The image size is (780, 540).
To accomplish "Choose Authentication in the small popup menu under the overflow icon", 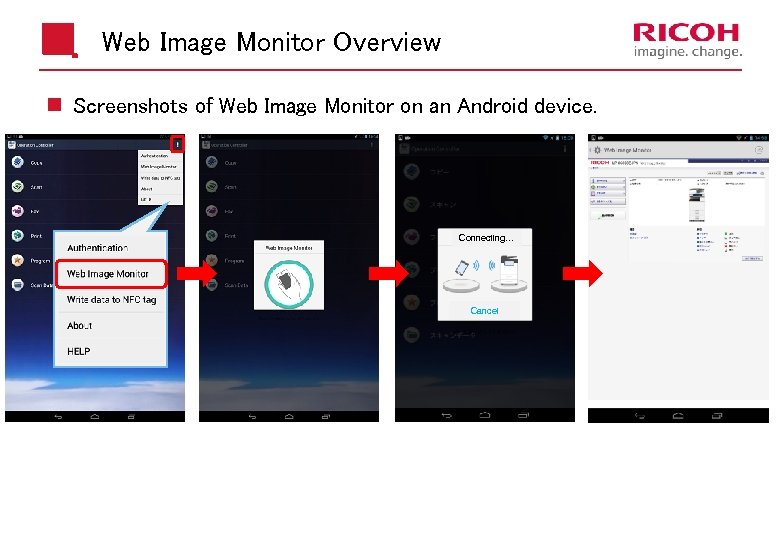I will click(x=154, y=156).
